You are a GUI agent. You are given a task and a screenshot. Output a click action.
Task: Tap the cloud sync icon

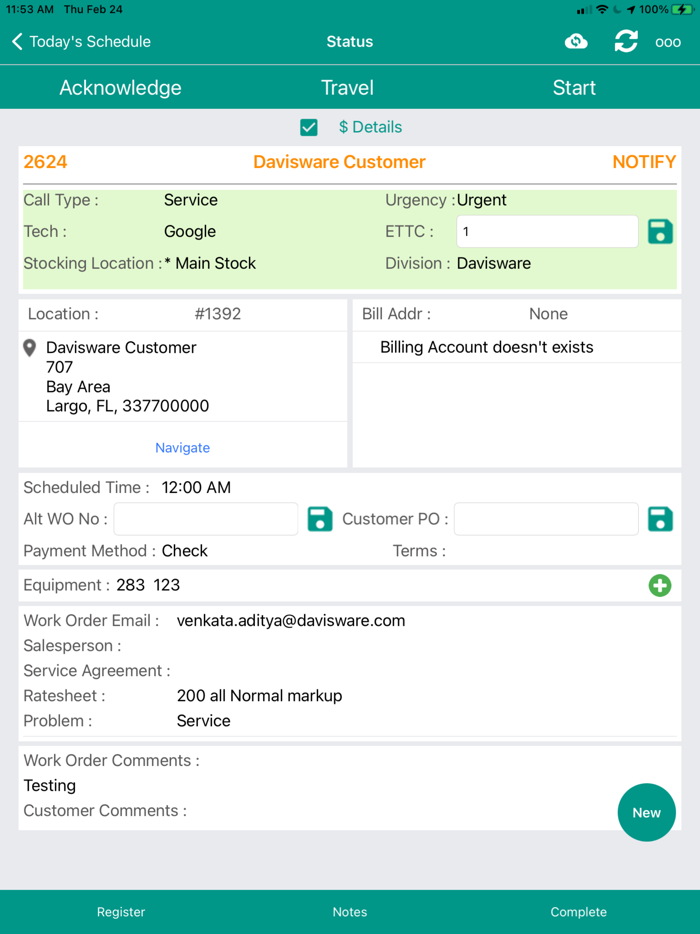pyautogui.click(x=576, y=42)
